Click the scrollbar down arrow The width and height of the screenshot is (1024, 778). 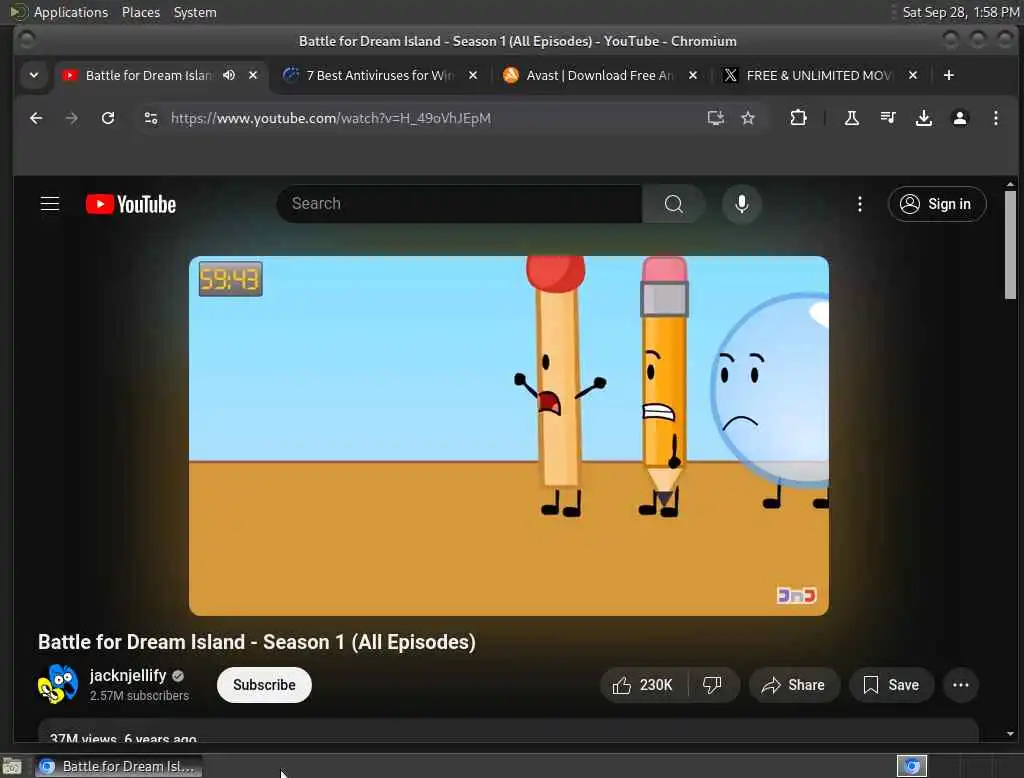[1010, 734]
